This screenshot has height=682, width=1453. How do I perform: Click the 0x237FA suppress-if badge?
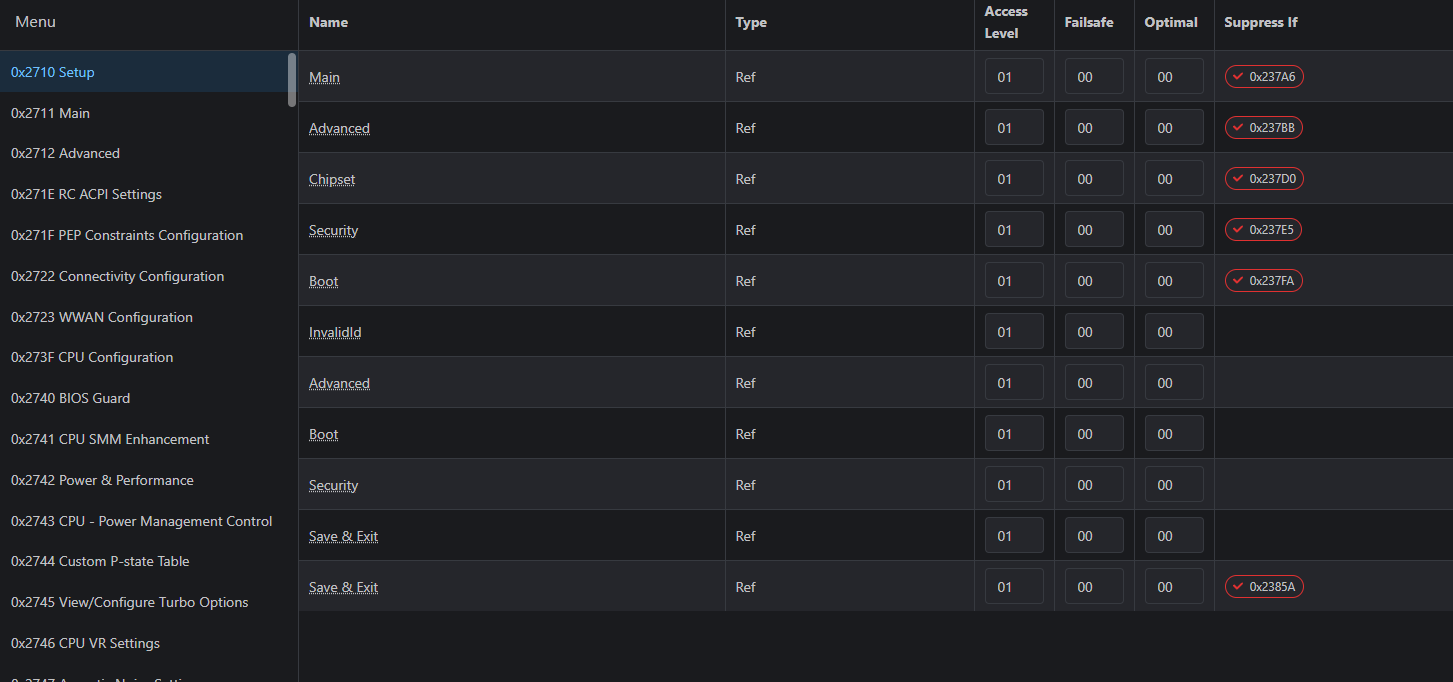coord(1264,281)
